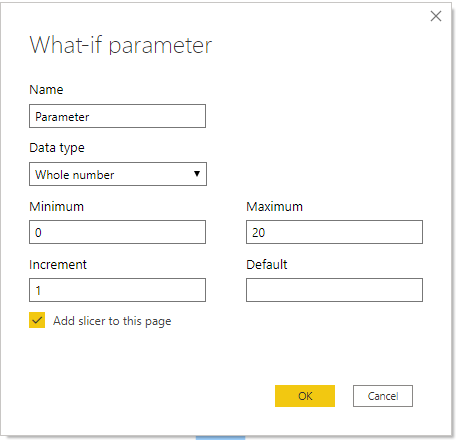The width and height of the screenshot is (456, 440).
Task: Confirm the parameter with OK
Action: click(x=305, y=396)
